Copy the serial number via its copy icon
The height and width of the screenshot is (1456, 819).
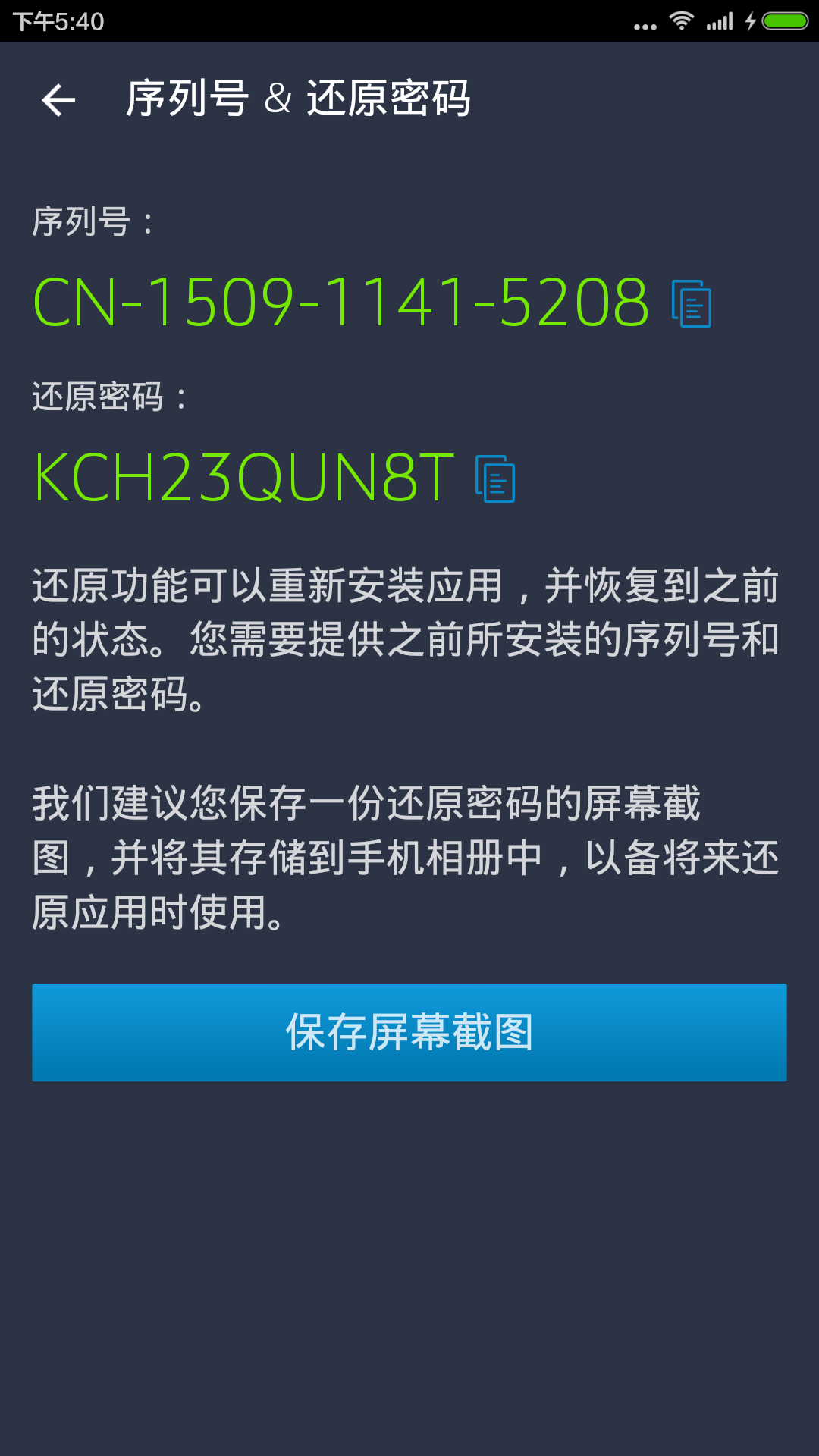click(692, 303)
